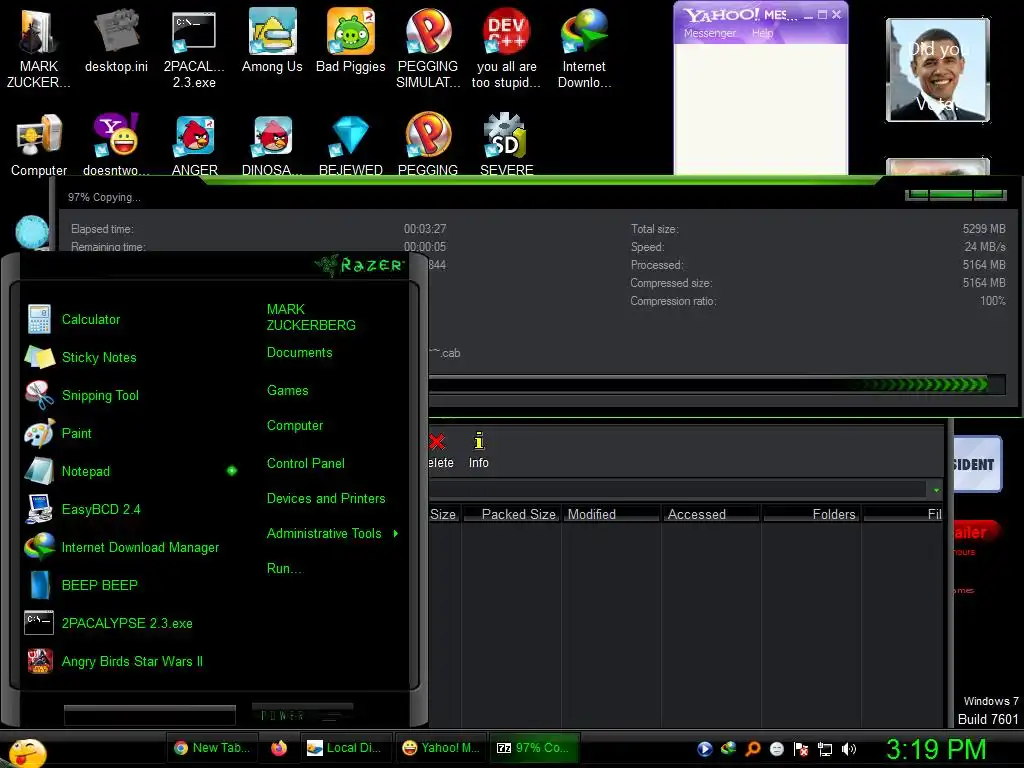Open Messenger menu in Yahoo! Messenger
This screenshot has height=768, width=1024.
click(x=709, y=33)
